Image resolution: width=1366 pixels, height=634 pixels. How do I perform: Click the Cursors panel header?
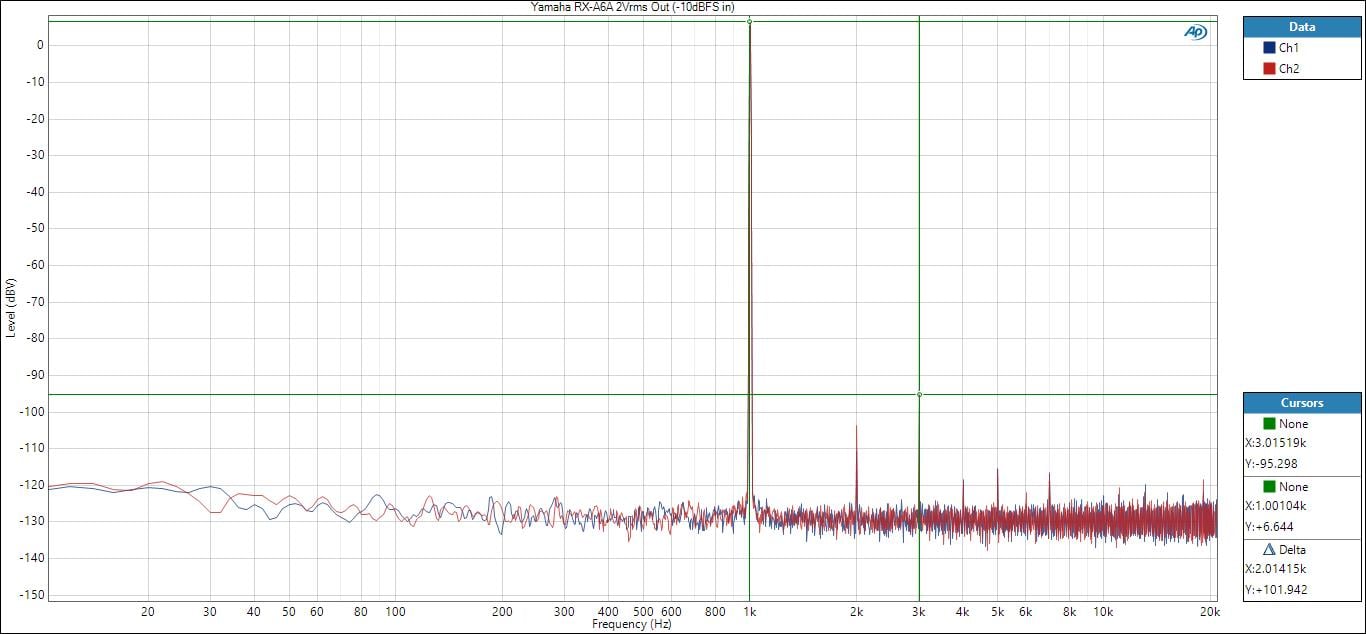[1302, 403]
